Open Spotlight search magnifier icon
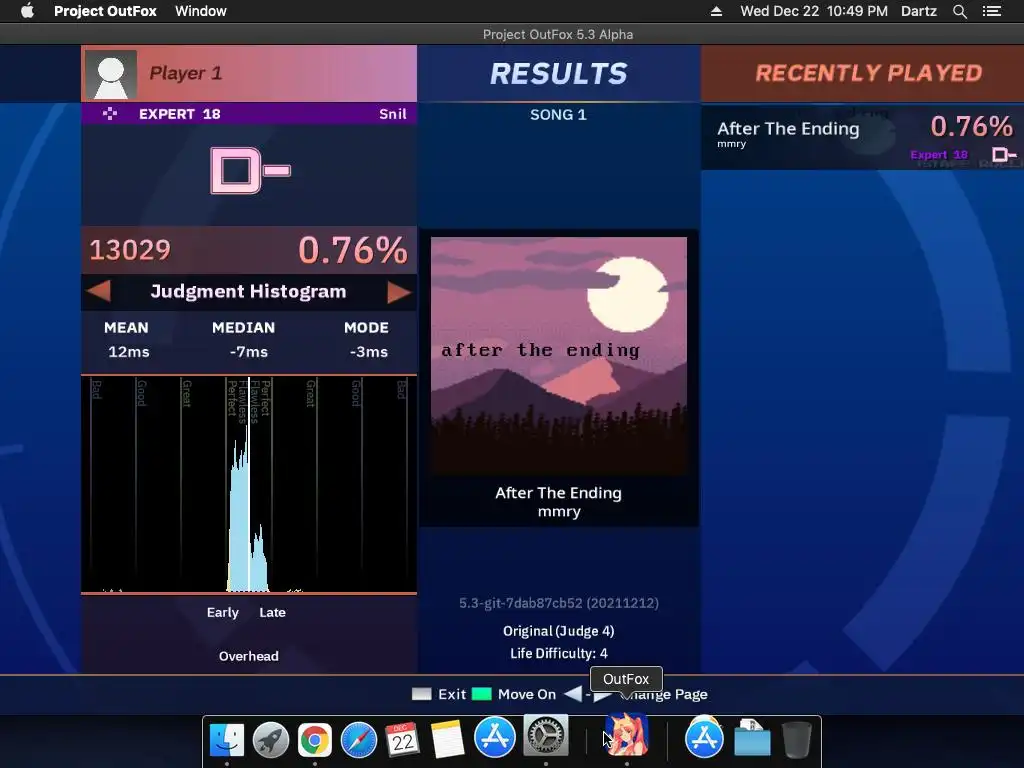The width and height of the screenshot is (1024, 768). point(959,11)
